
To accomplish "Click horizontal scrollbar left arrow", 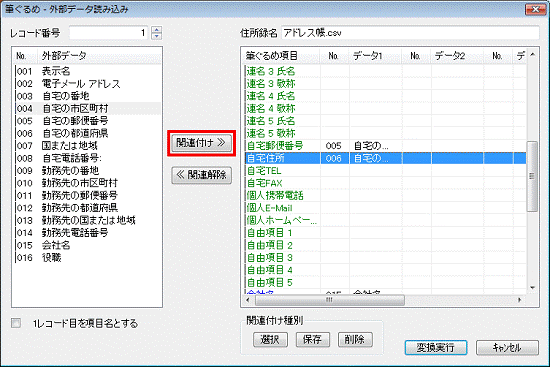I will (x=248, y=300).
